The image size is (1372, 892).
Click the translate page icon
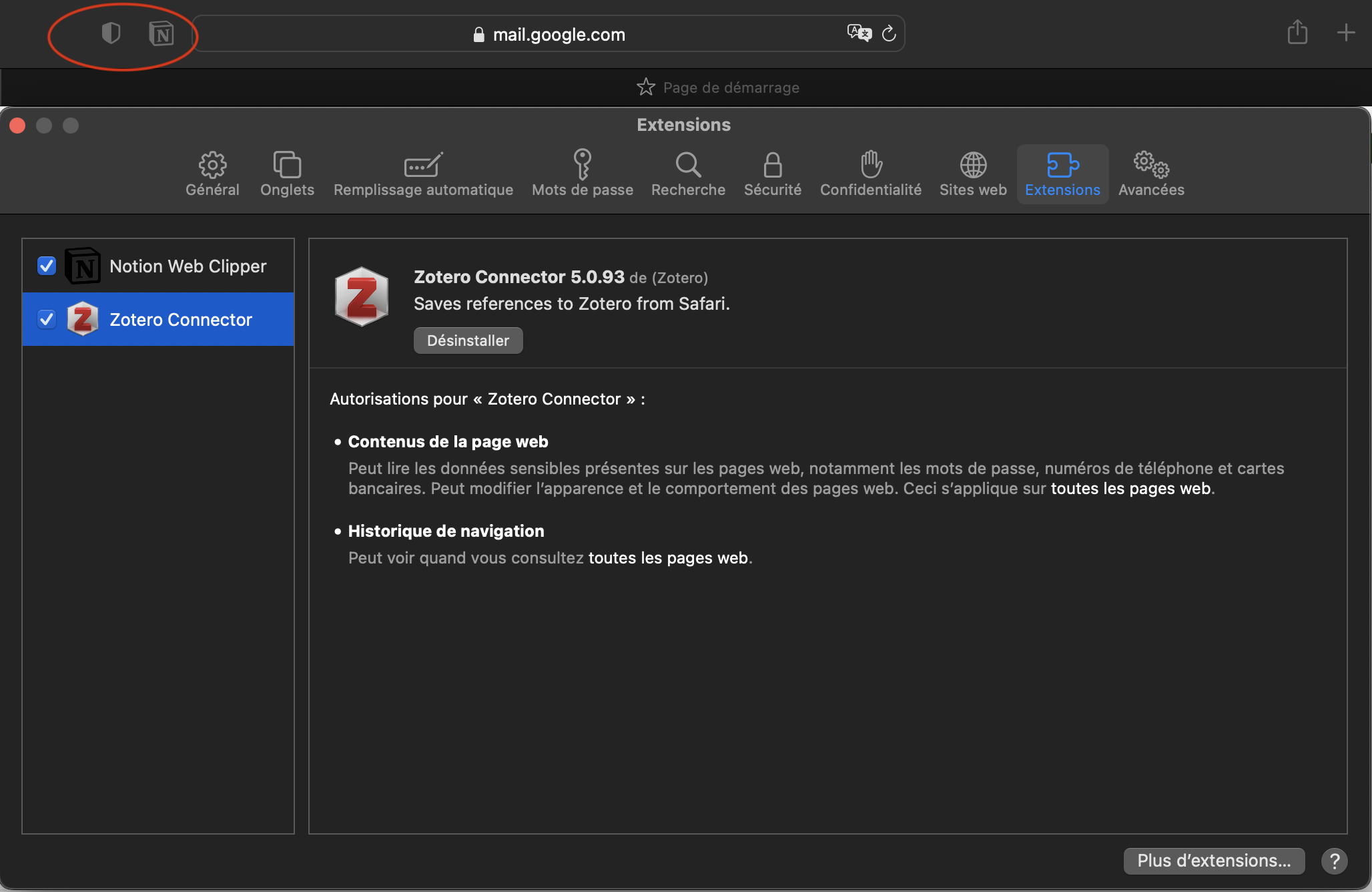[x=859, y=33]
